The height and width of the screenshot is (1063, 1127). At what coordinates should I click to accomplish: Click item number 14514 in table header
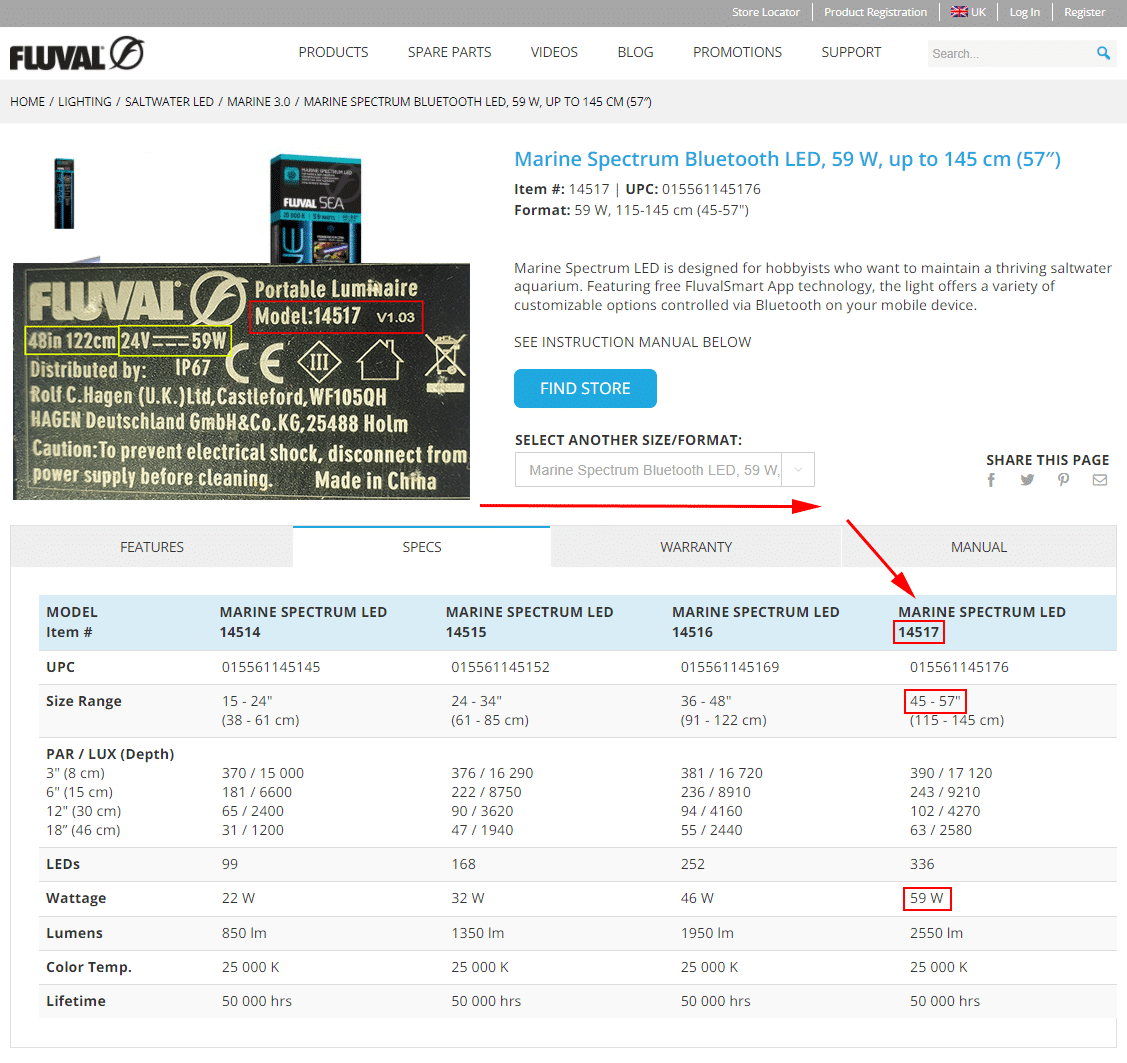(240, 632)
